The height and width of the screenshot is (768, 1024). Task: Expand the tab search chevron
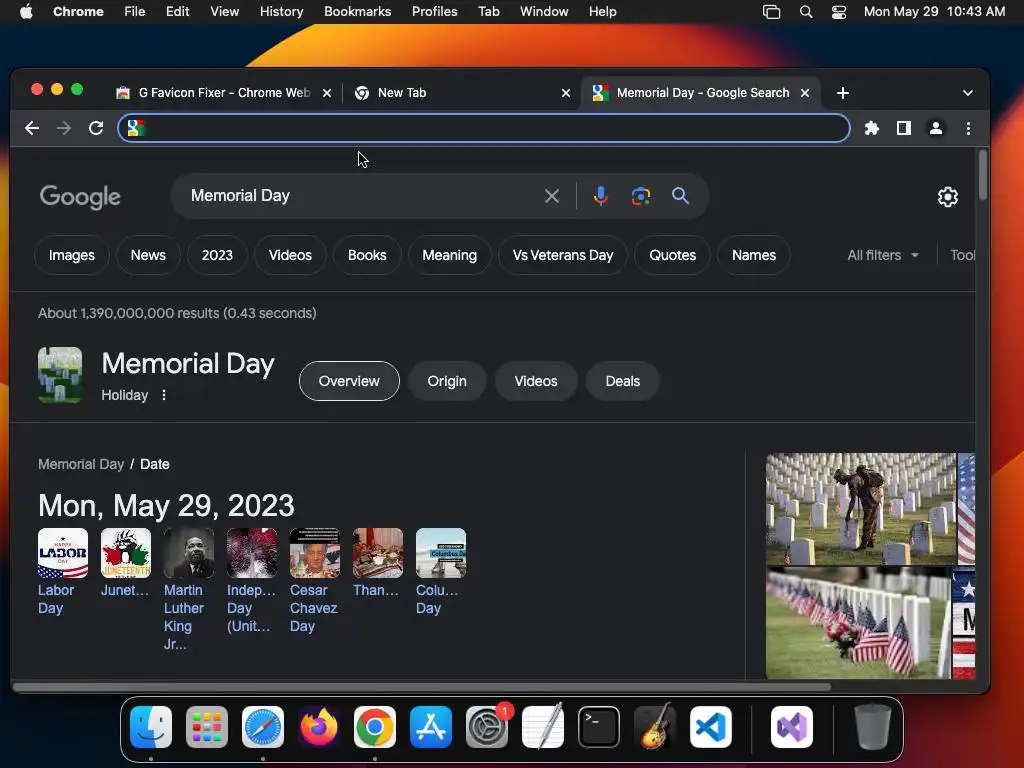(x=968, y=93)
